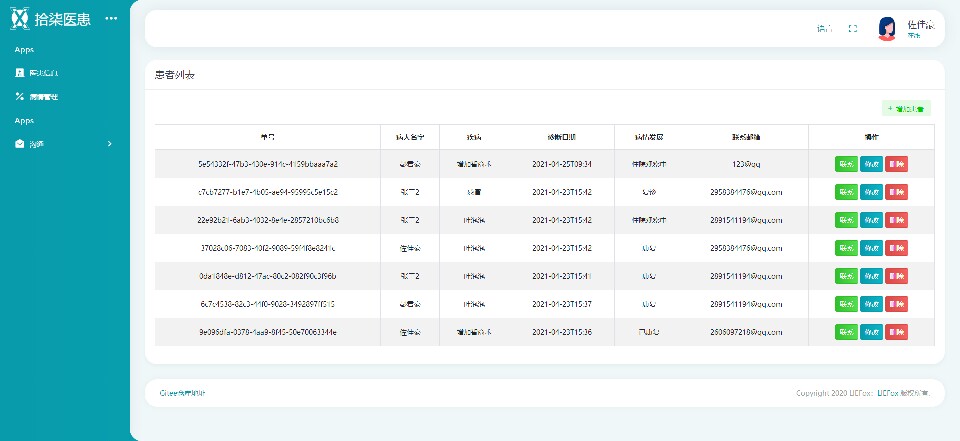
Task: Select the ID cell starting 22e92b21
Action: pos(268,220)
